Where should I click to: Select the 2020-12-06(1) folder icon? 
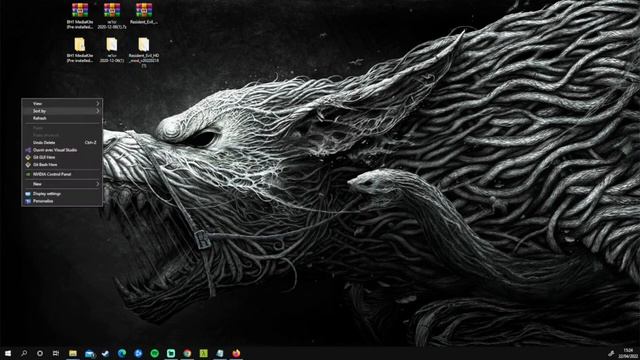(111, 44)
